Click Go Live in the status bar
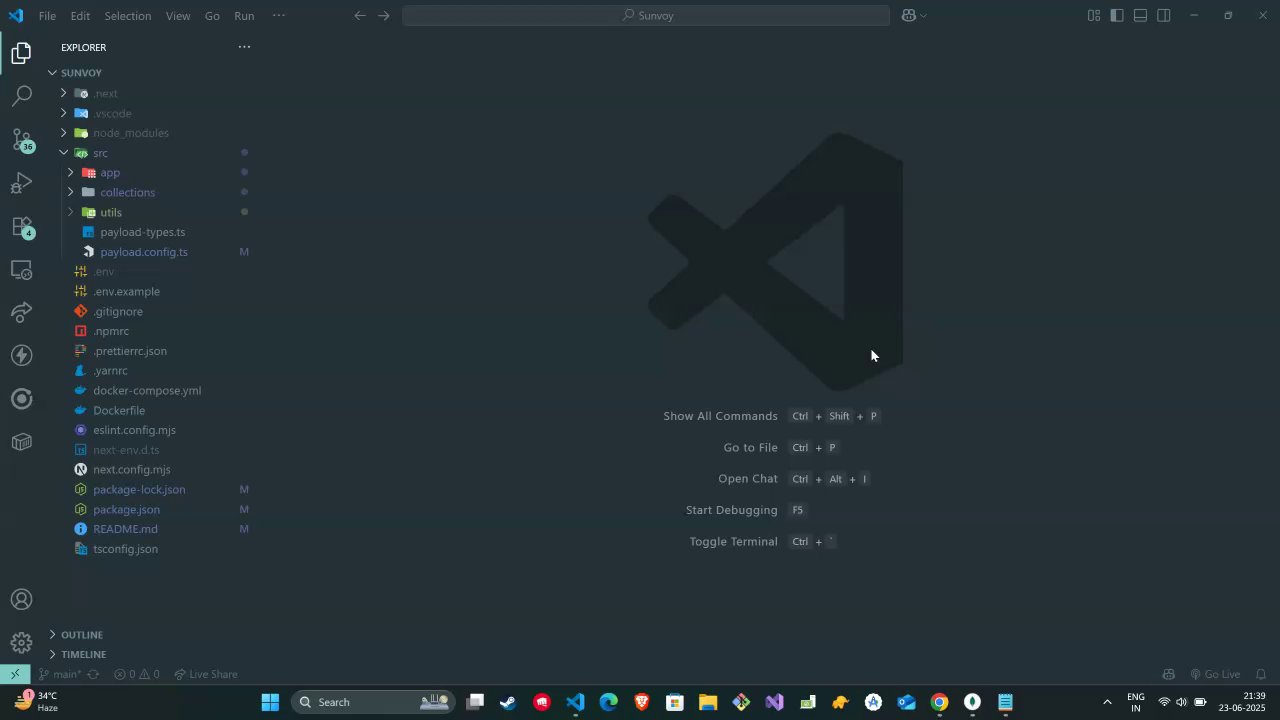Image resolution: width=1280 pixels, height=720 pixels. click(1215, 674)
